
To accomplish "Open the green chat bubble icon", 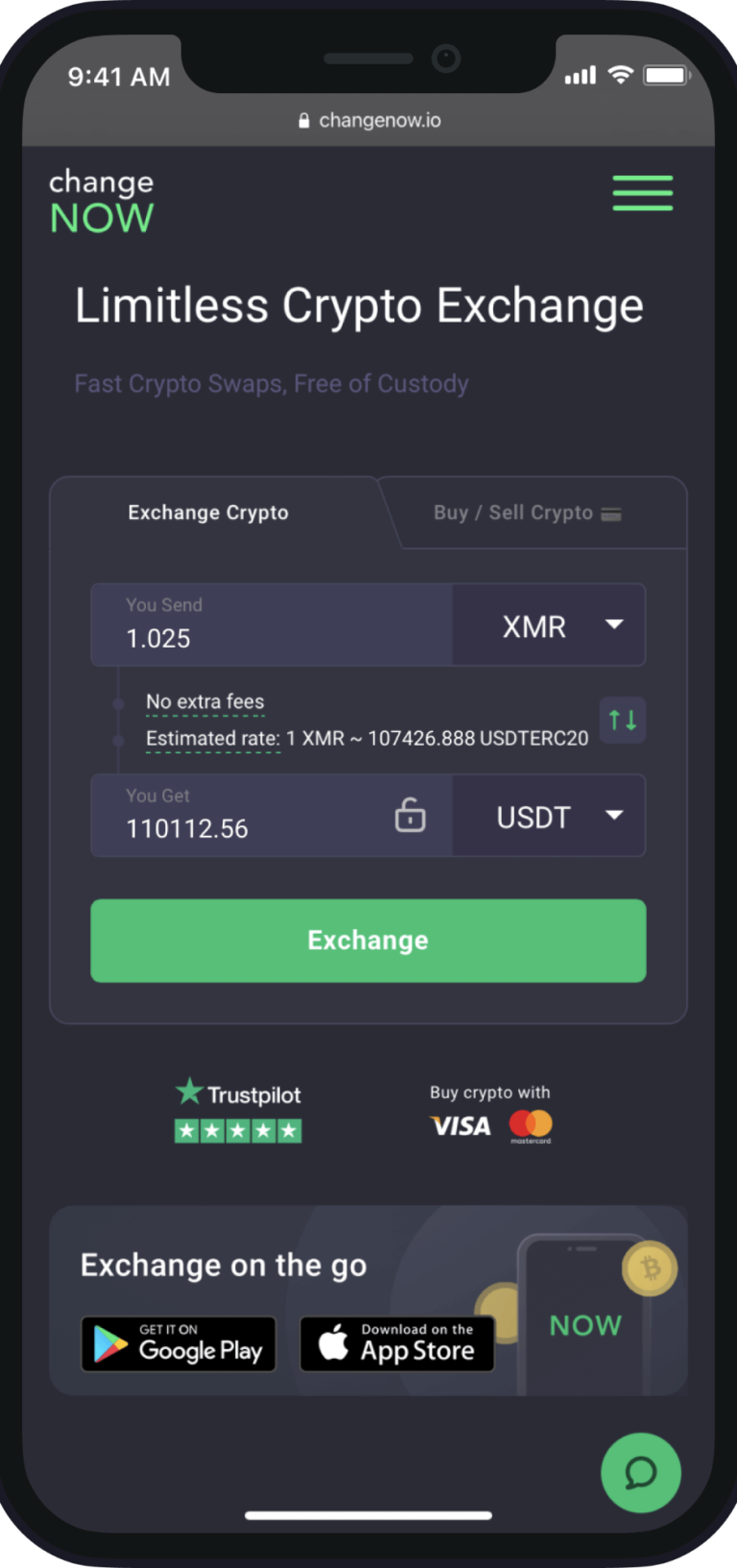I will point(640,1472).
